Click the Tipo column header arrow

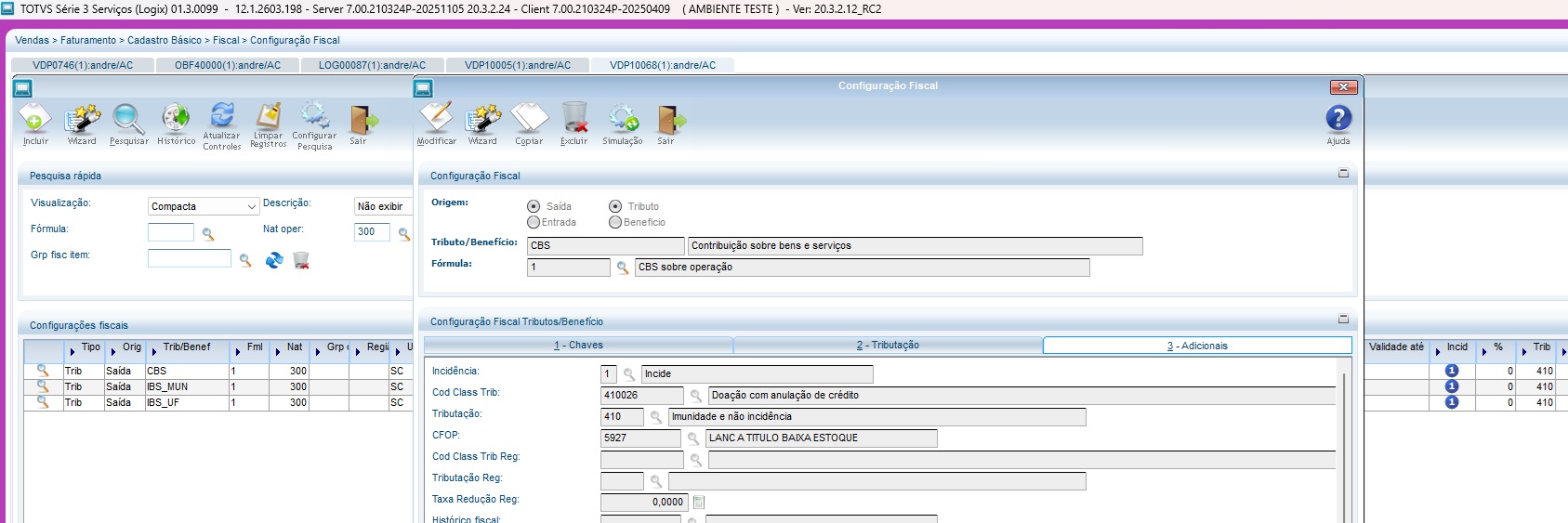[72, 351]
